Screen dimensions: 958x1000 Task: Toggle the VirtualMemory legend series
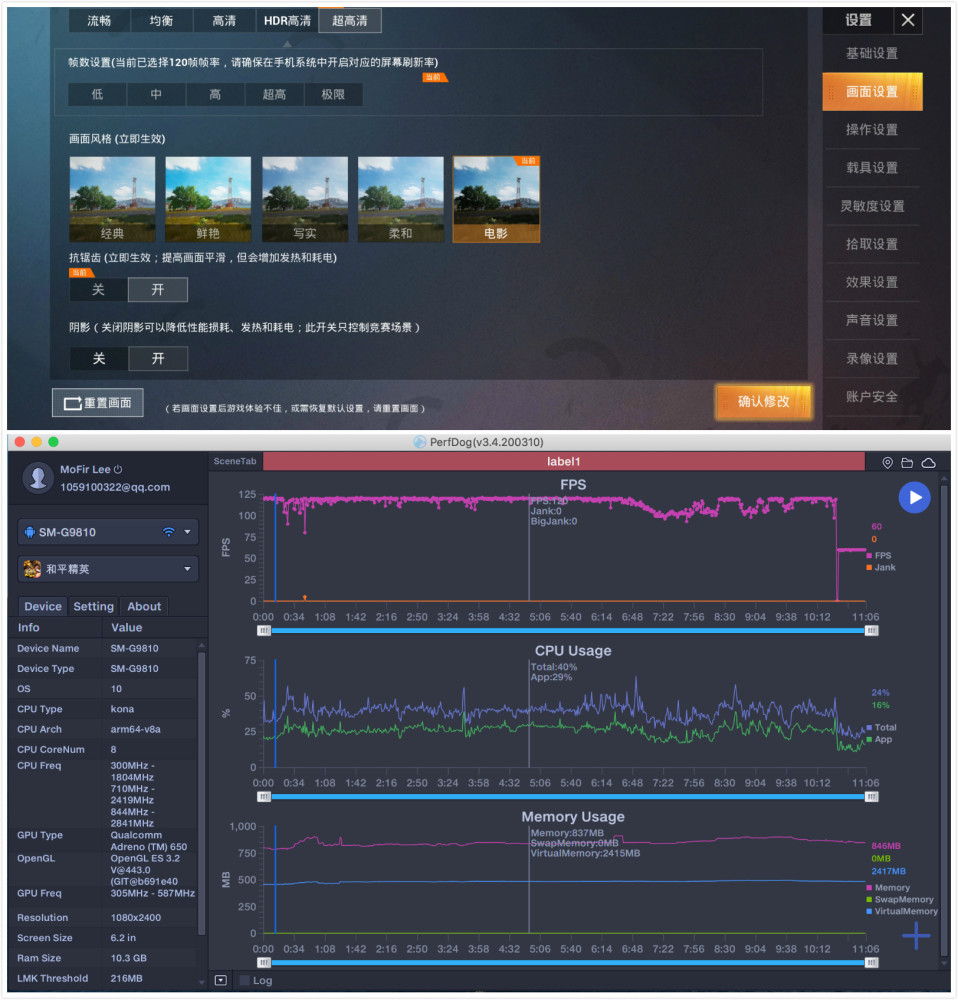(902, 911)
